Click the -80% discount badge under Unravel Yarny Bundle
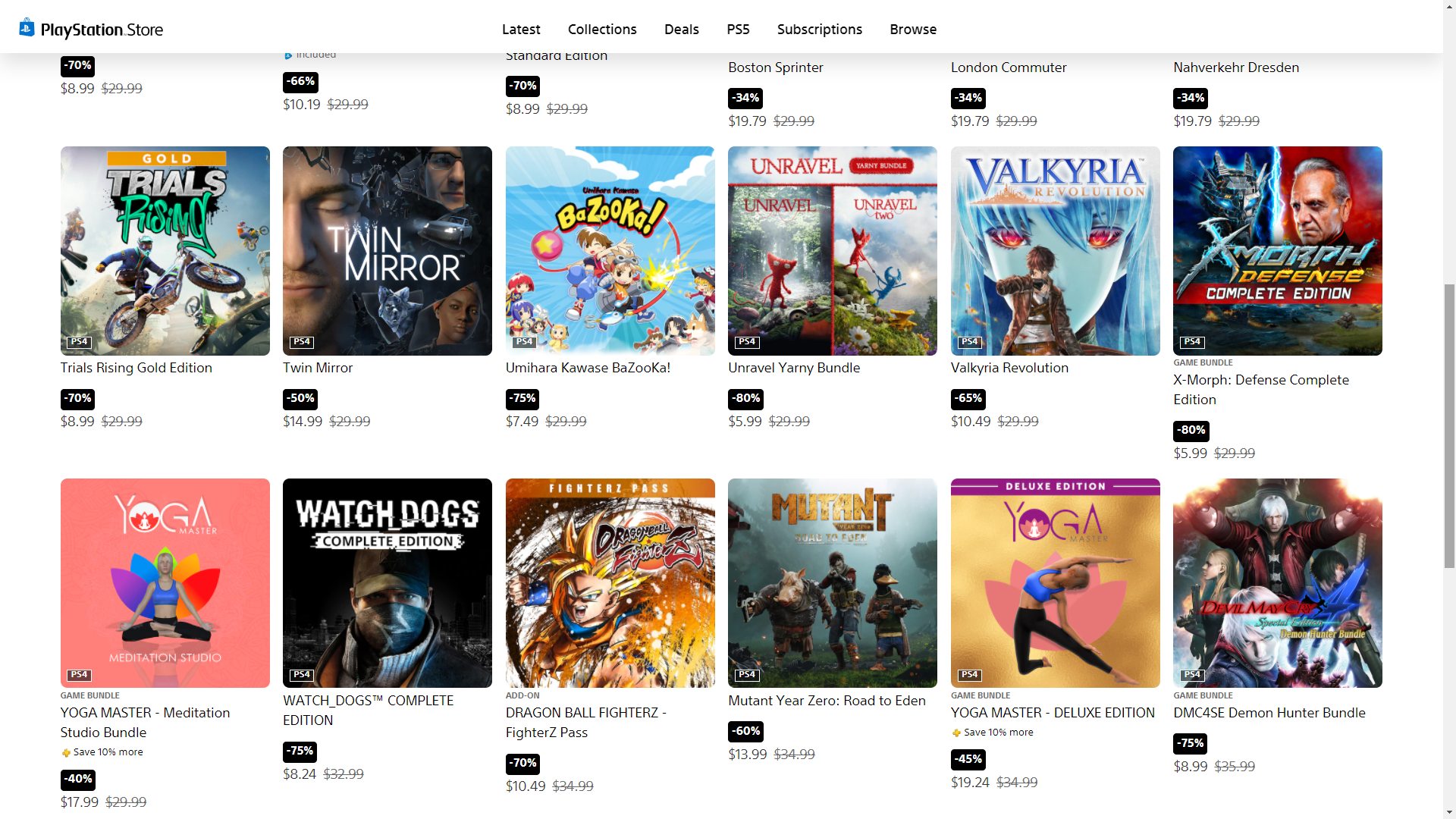The height and width of the screenshot is (819, 1456). coord(745,398)
